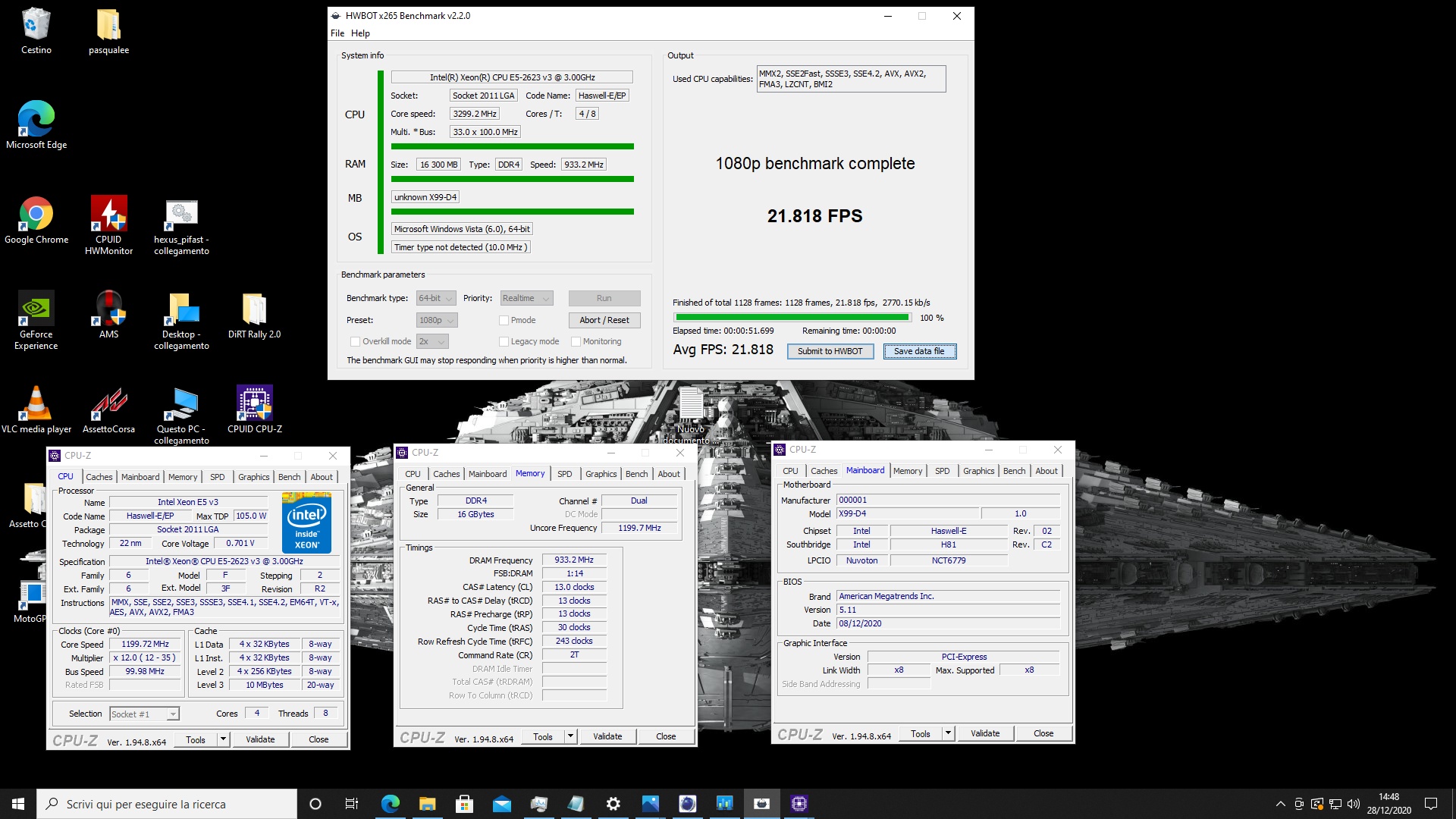The image size is (1456, 819).
Task: Open Settings gear in taskbar
Action: pyautogui.click(x=613, y=804)
